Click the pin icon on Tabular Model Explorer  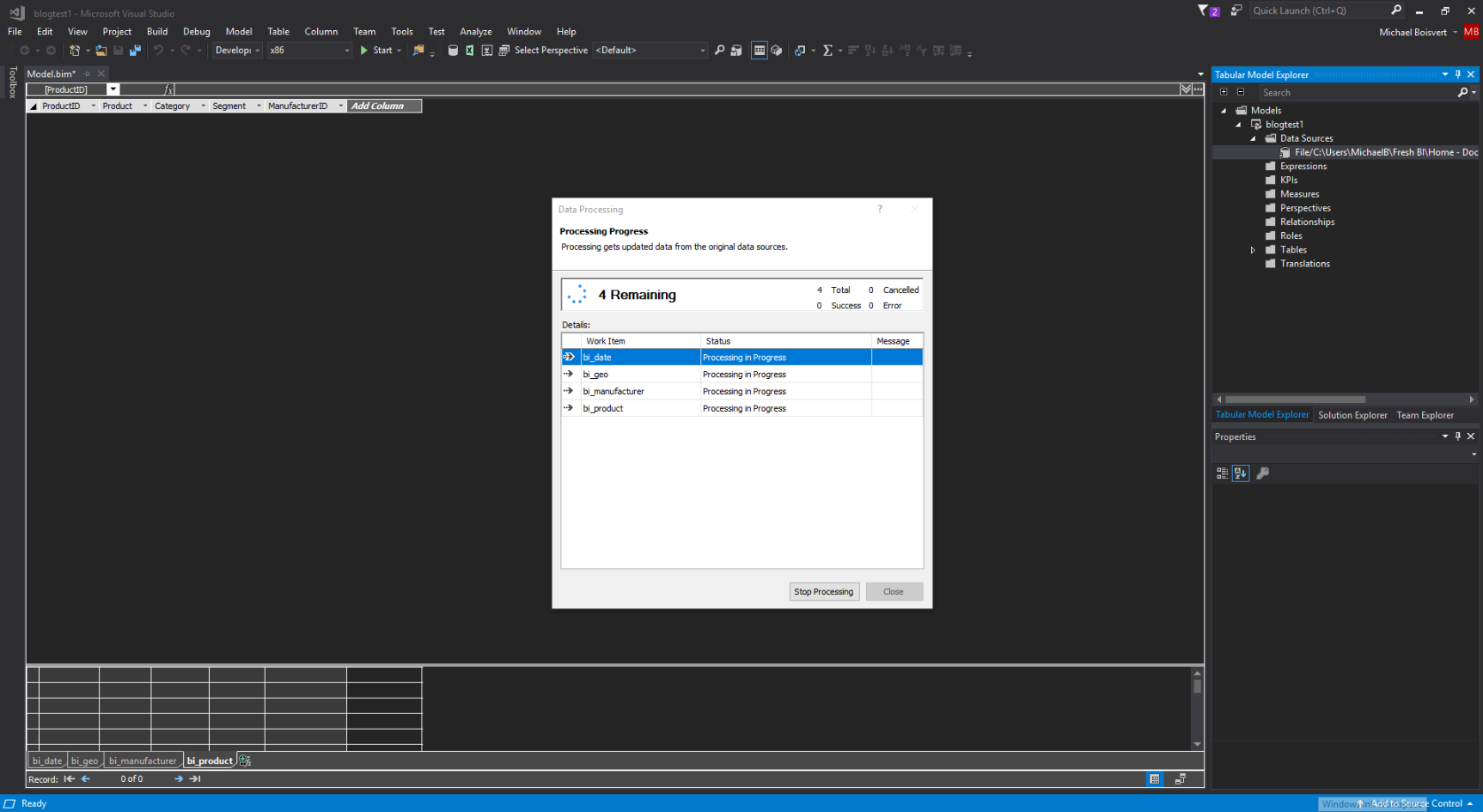[1458, 75]
